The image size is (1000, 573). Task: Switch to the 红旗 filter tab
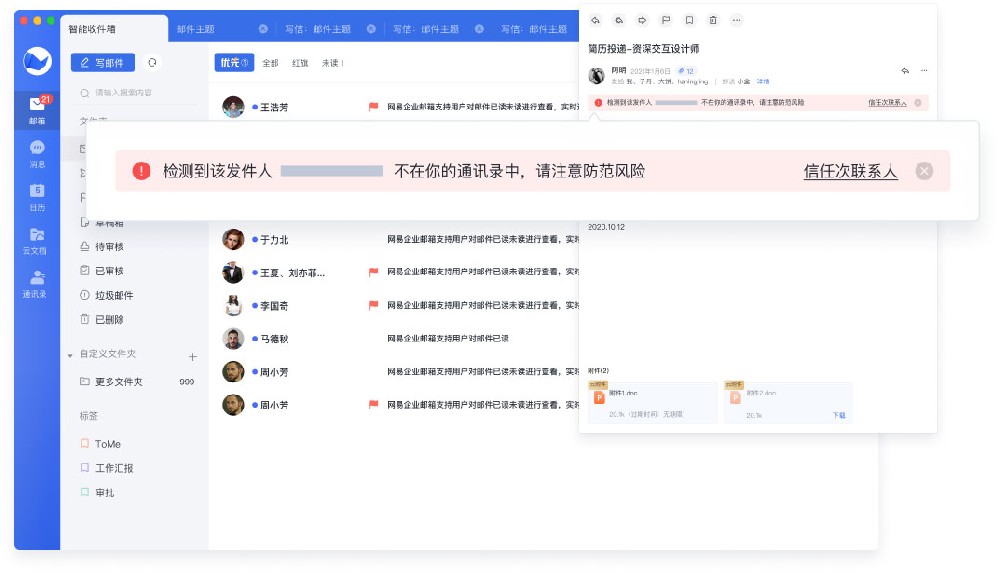(300, 63)
